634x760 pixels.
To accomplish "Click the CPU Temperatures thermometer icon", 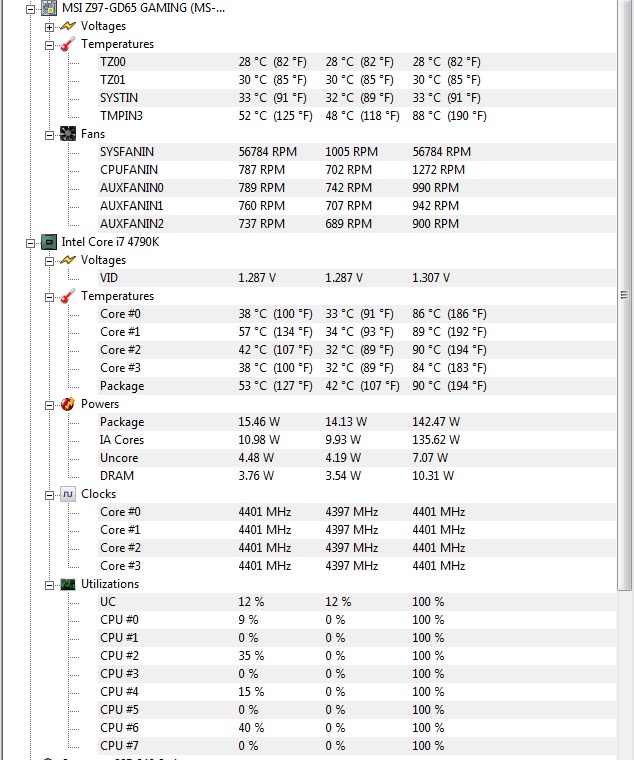I will pos(68,296).
